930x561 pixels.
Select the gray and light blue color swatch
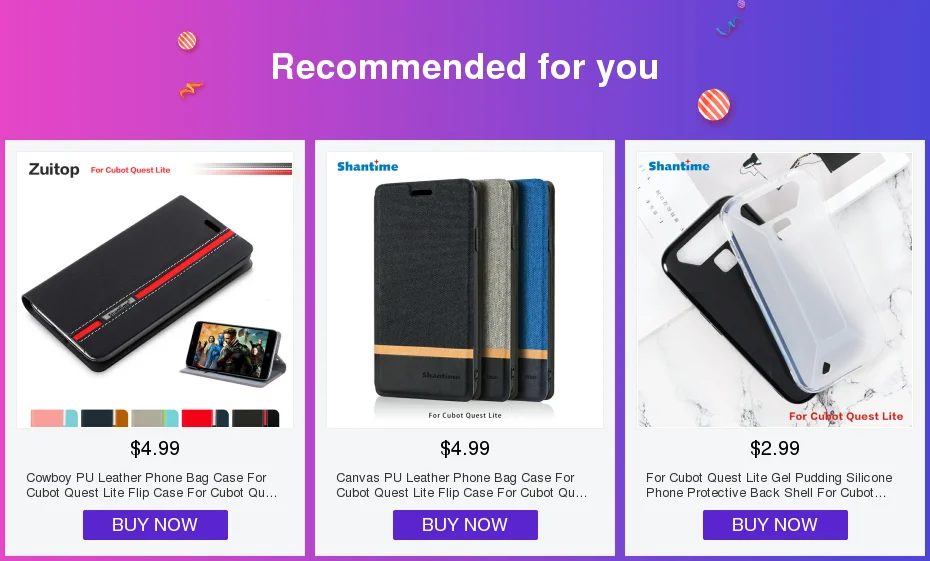pos(155,418)
